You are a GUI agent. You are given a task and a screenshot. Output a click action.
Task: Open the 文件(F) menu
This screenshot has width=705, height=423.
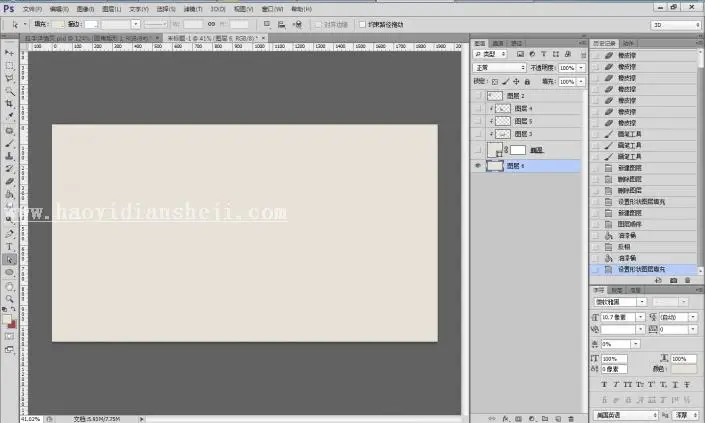click(32, 9)
